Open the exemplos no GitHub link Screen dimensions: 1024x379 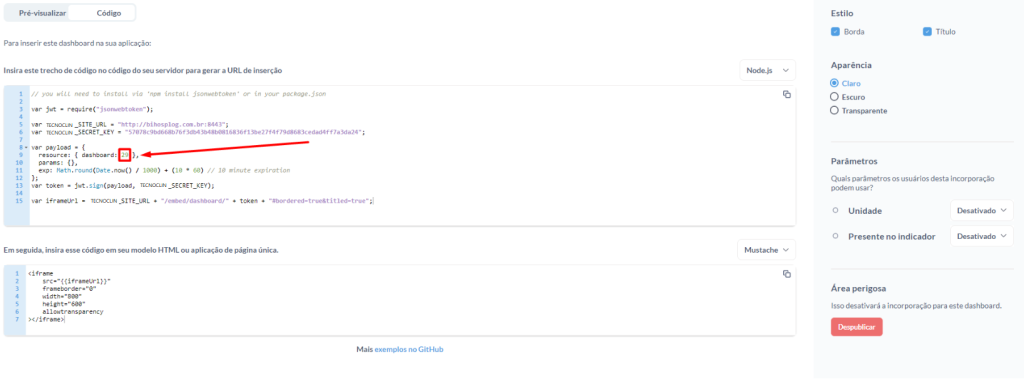[x=409, y=350]
